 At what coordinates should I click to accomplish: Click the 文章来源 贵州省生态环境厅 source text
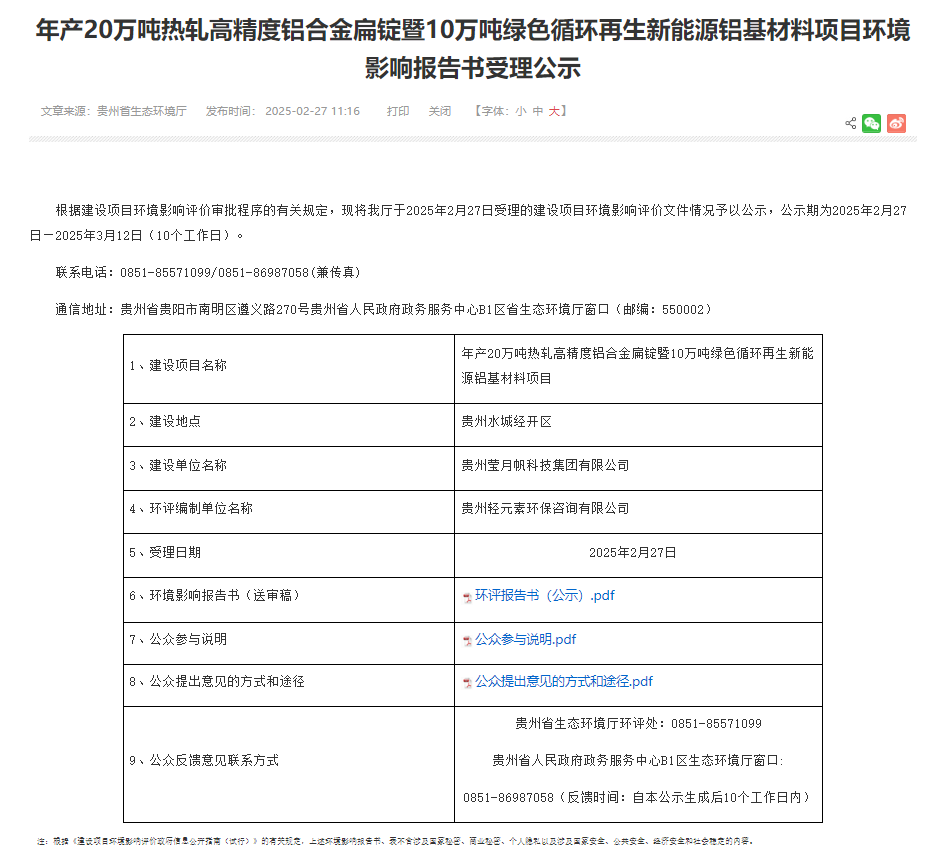tap(113, 111)
